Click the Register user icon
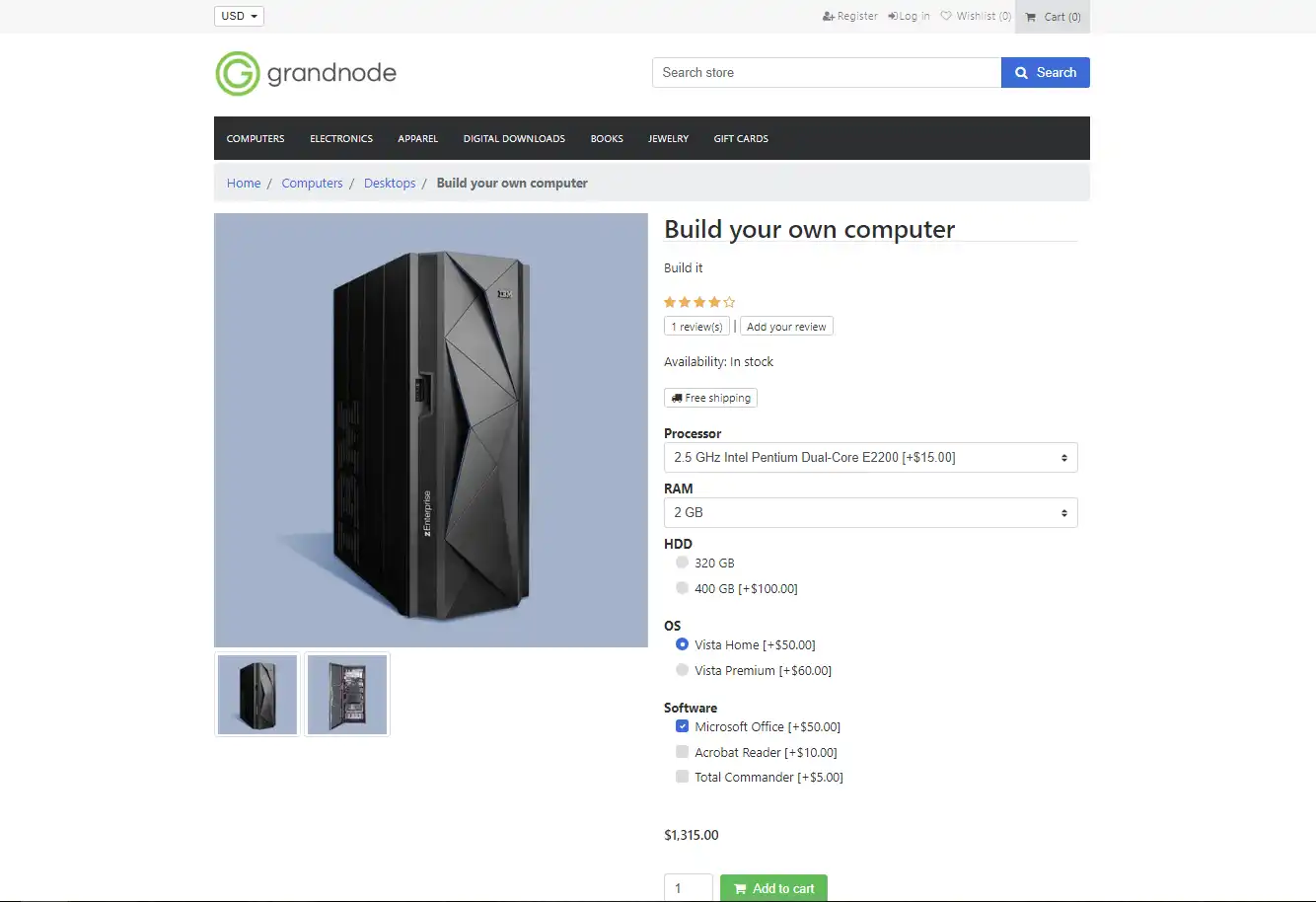The width and height of the screenshot is (1316, 902). point(829,17)
